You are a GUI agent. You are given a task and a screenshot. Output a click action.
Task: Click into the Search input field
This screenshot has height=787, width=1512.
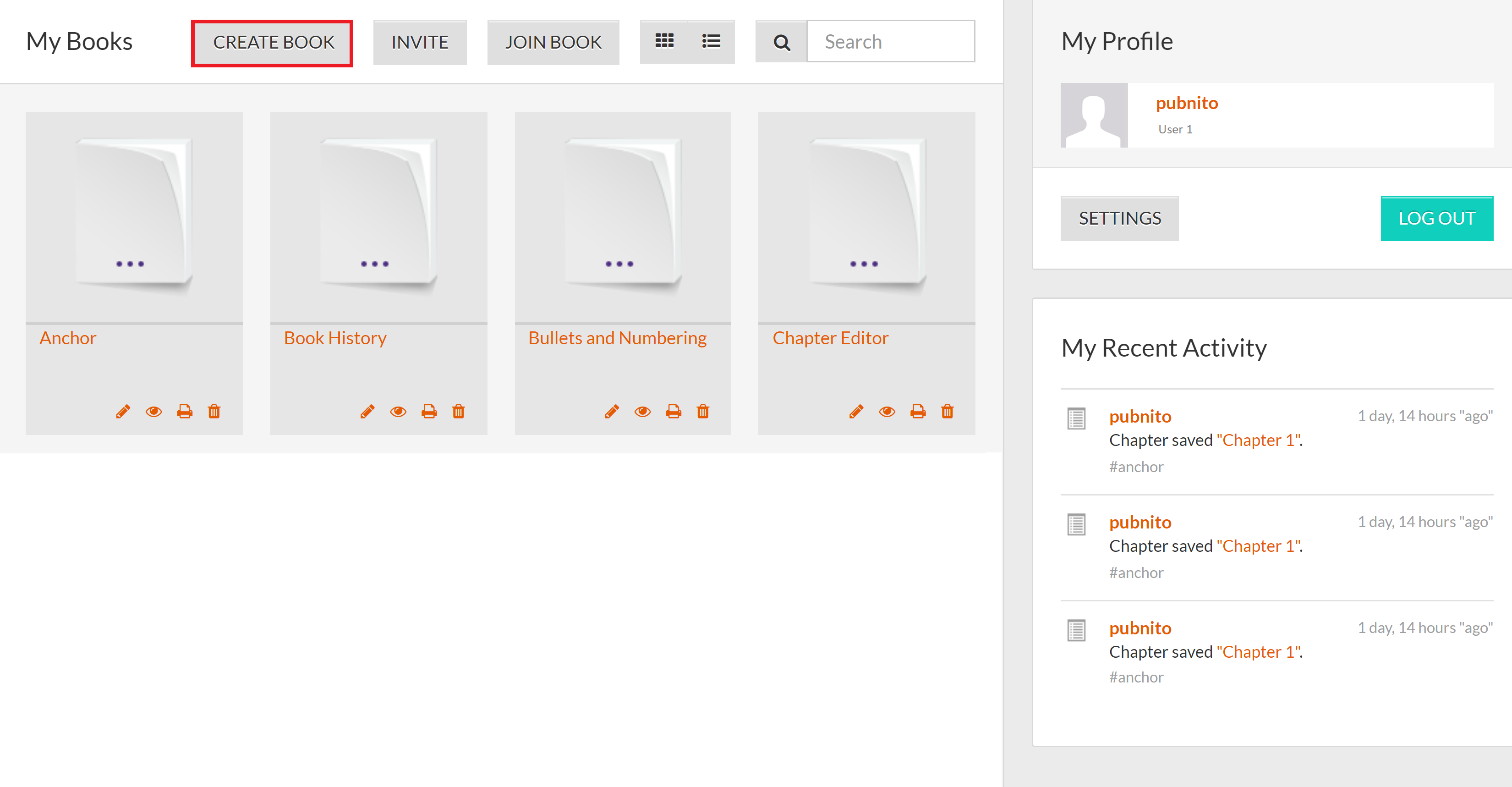890,42
